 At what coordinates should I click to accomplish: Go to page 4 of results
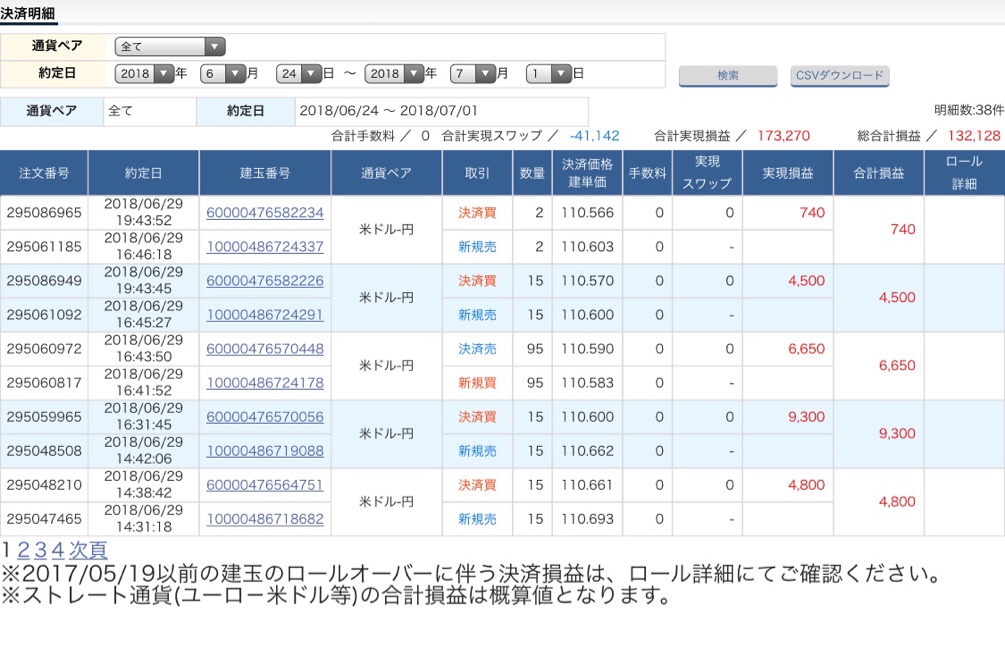click(x=57, y=550)
